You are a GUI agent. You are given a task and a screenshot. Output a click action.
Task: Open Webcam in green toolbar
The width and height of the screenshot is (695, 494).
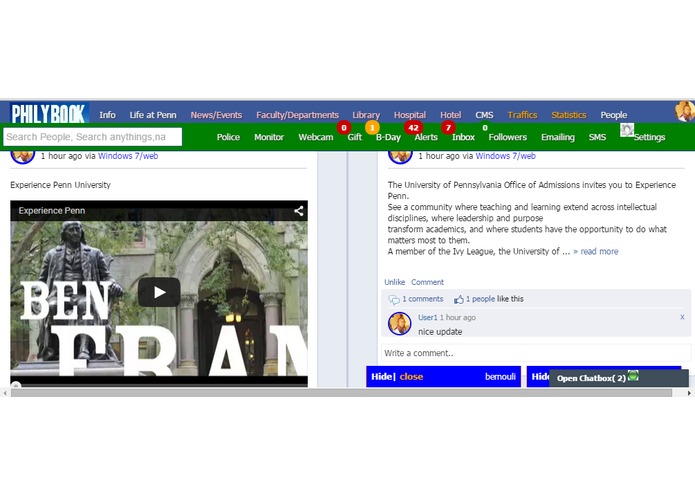[316, 137]
